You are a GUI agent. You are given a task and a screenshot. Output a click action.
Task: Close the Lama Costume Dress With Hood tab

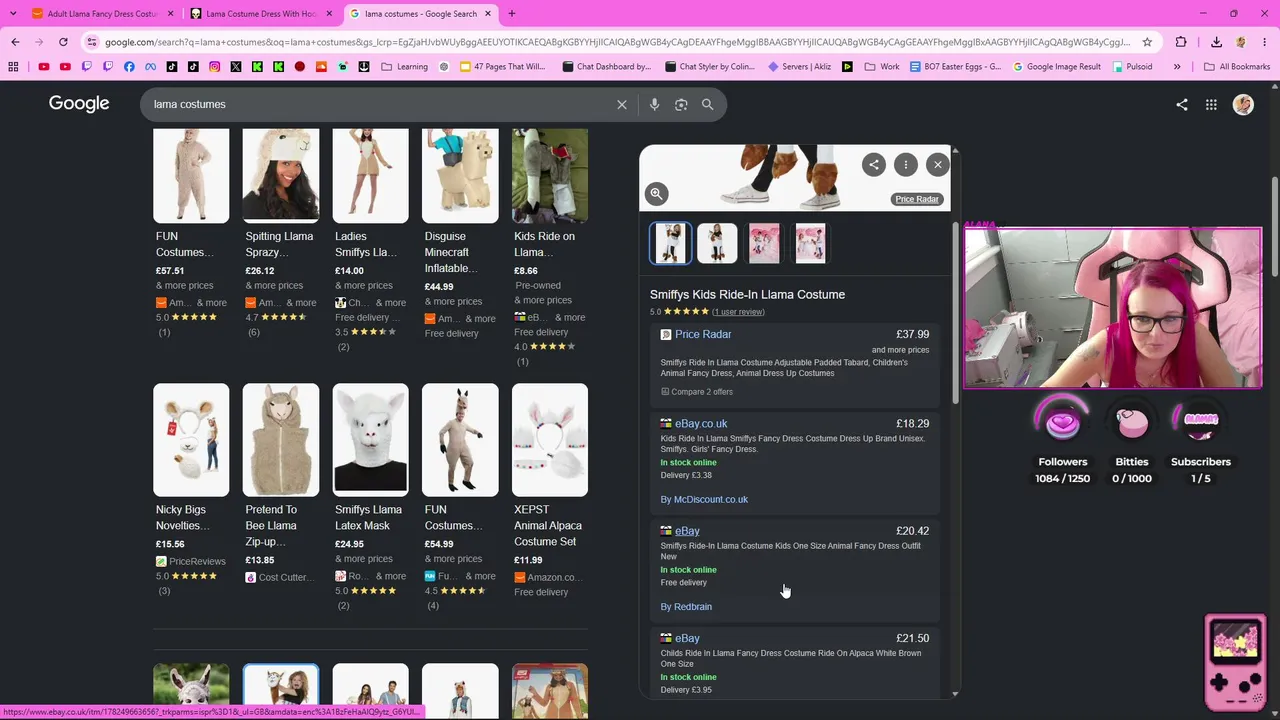[329, 14]
